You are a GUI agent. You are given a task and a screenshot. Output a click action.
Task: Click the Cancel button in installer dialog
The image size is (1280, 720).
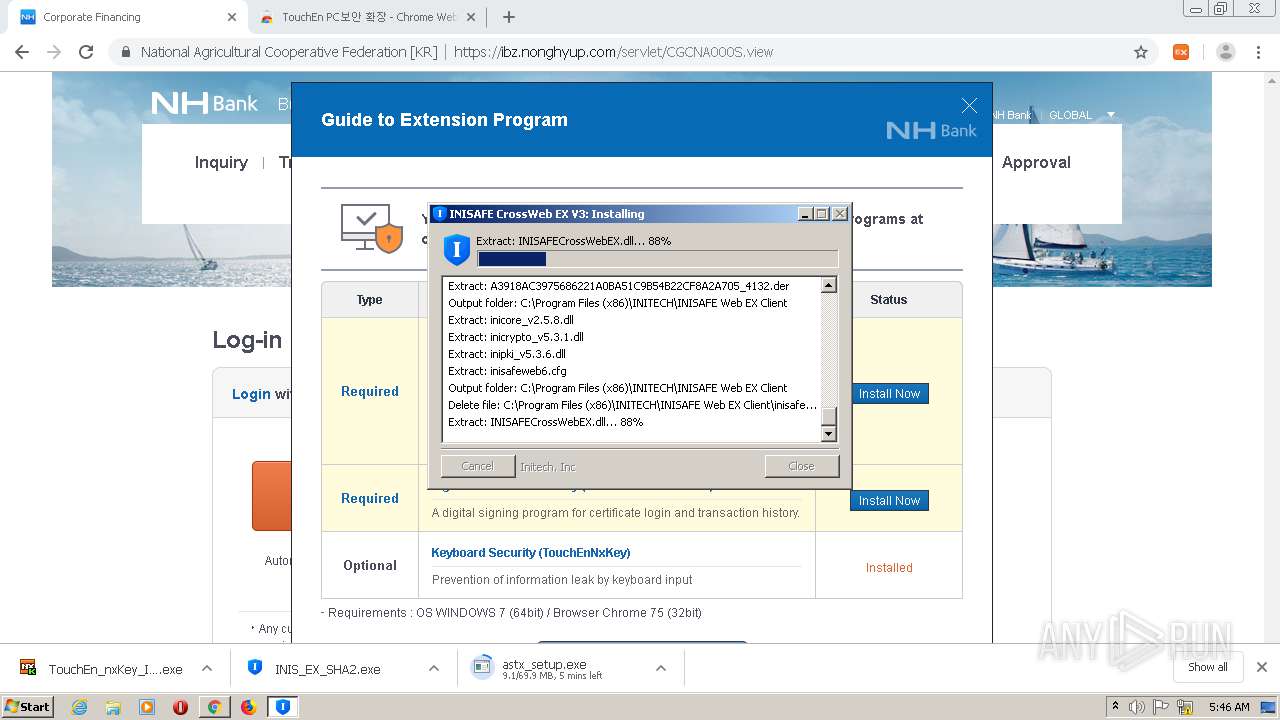[477, 466]
